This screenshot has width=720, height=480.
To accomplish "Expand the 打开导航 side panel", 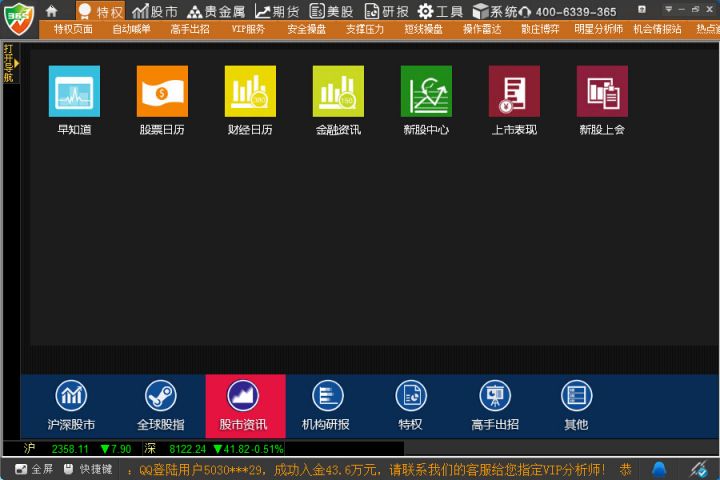I will pos(8,63).
